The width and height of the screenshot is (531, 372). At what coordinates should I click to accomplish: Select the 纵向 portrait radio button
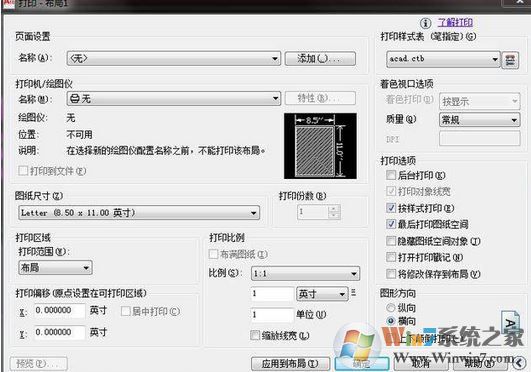391,308
